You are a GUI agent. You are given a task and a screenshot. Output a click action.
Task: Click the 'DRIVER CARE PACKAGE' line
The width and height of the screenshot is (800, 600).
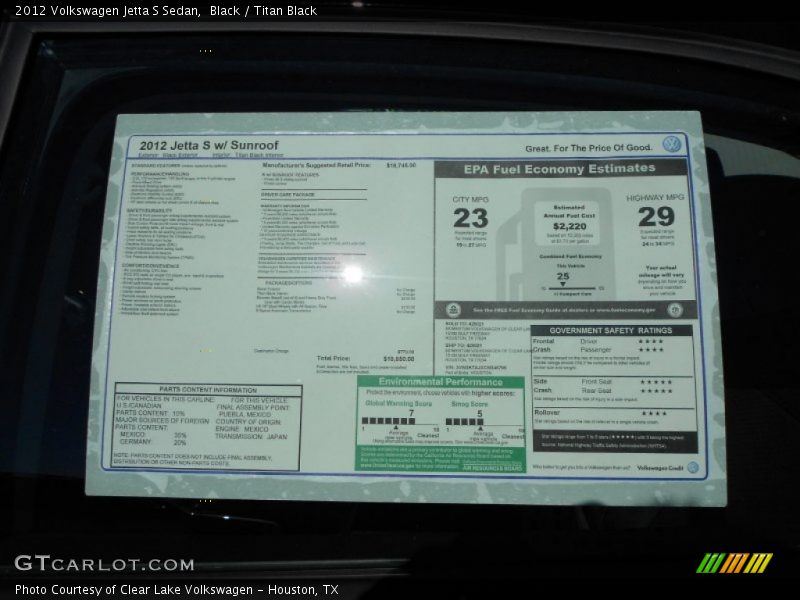288,194
